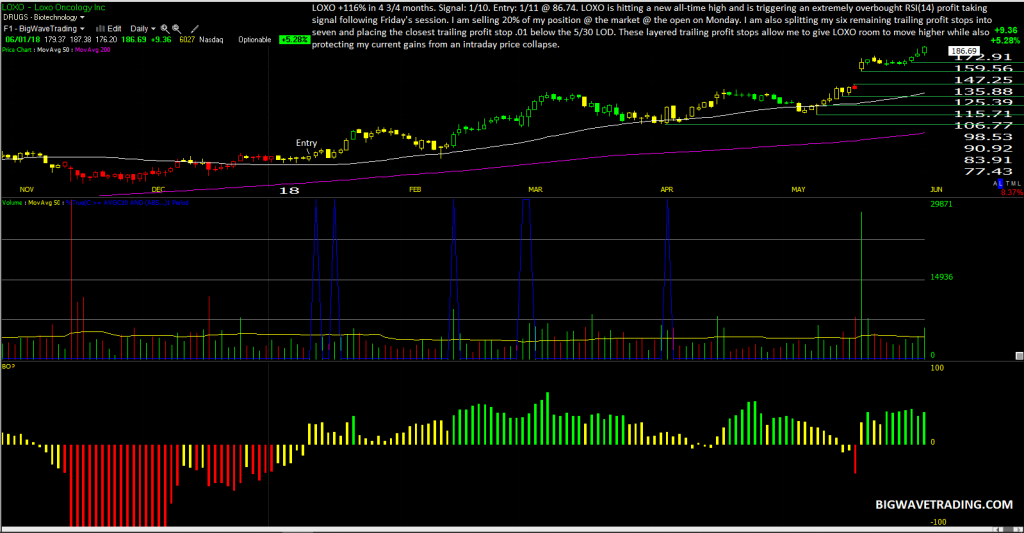Click the 106.77 price scale label
1024x533 pixels.
click(984, 125)
